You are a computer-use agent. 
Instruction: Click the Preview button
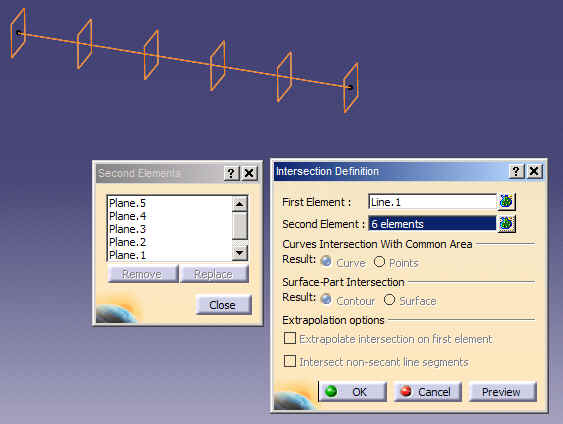[x=502, y=392]
